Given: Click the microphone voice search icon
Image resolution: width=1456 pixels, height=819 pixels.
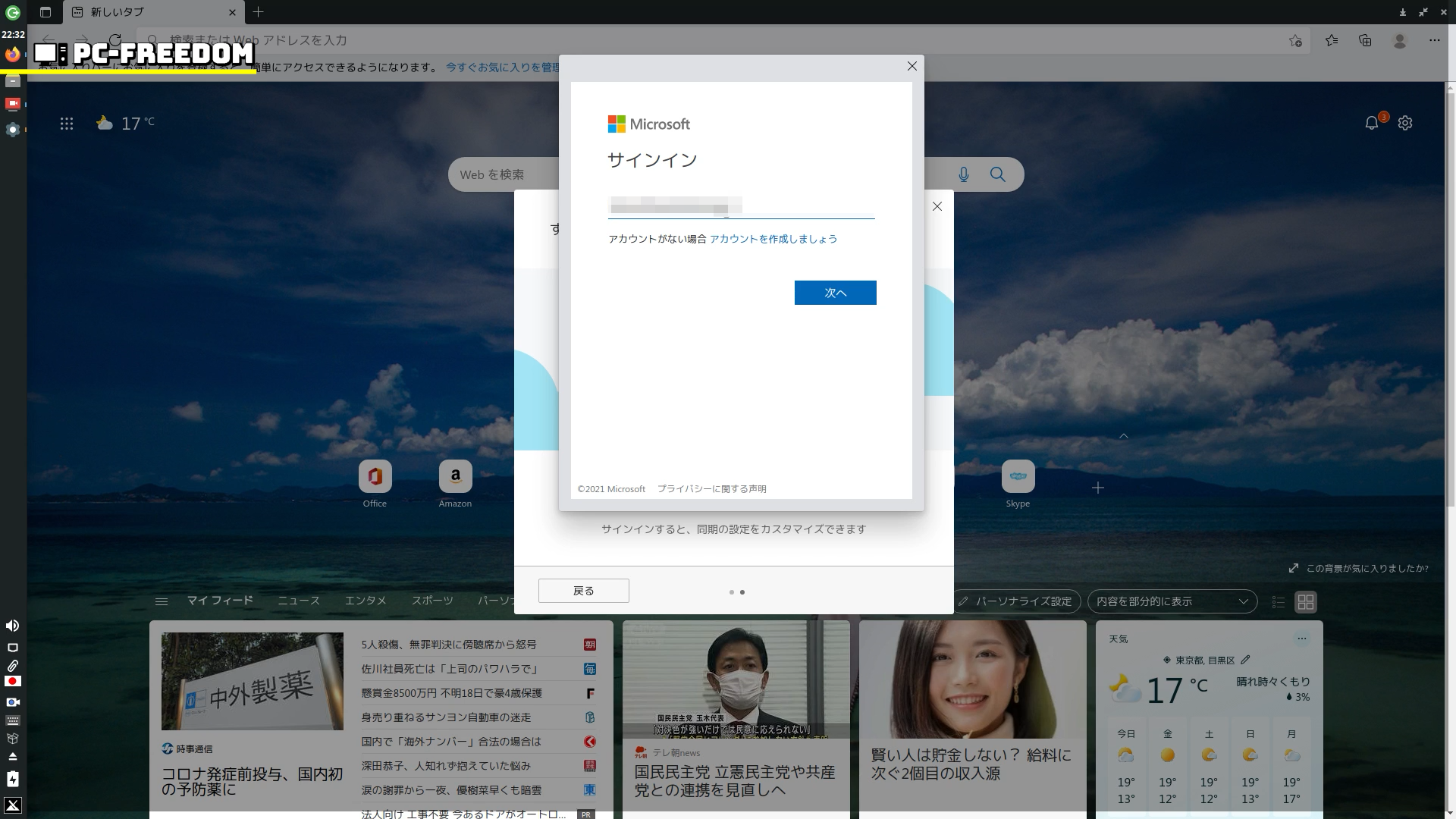Looking at the screenshot, I should point(963,174).
